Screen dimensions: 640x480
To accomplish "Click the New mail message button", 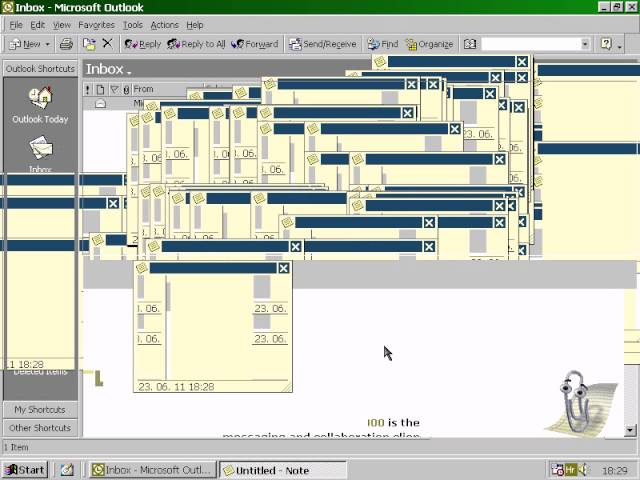I will pos(24,44).
